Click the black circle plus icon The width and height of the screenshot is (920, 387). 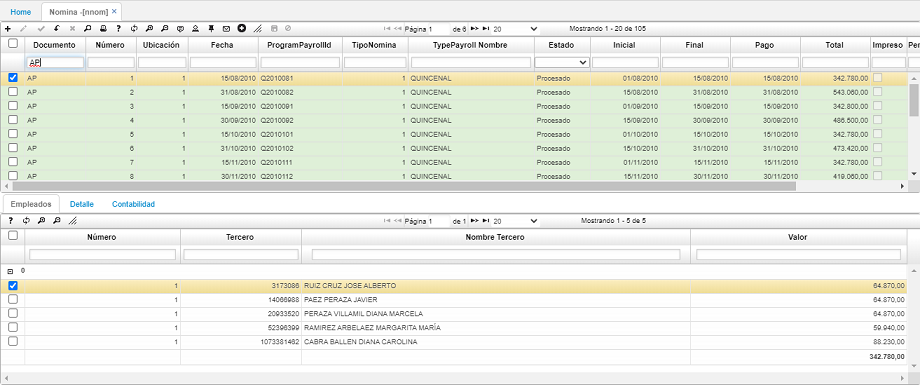(x=242, y=29)
